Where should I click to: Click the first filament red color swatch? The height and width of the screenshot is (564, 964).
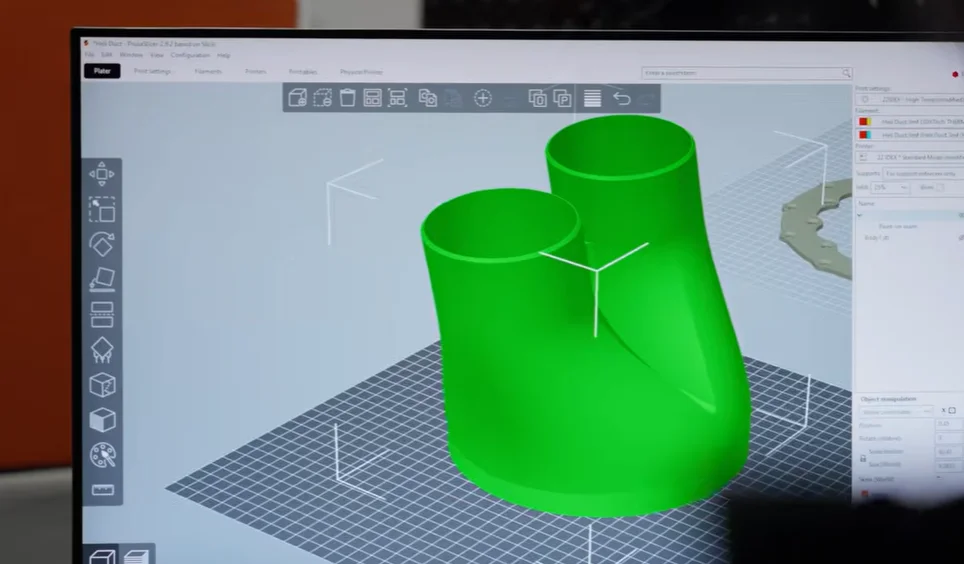[864, 121]
